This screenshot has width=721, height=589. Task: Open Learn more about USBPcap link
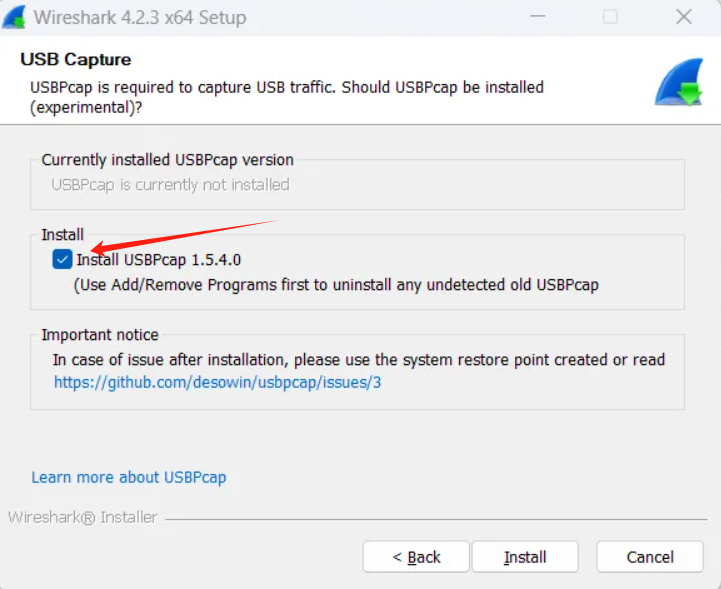click(129, 477)
